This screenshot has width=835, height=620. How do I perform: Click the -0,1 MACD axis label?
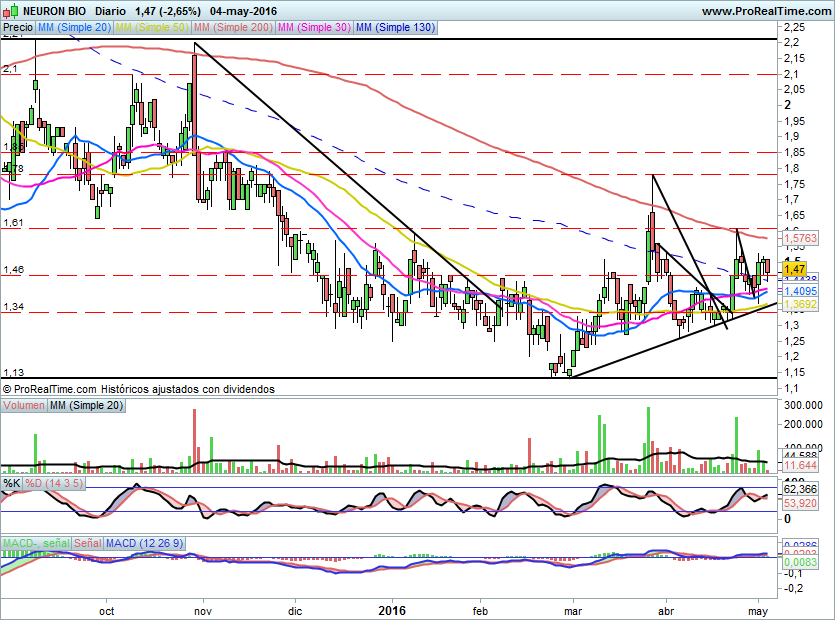point(793,574)
